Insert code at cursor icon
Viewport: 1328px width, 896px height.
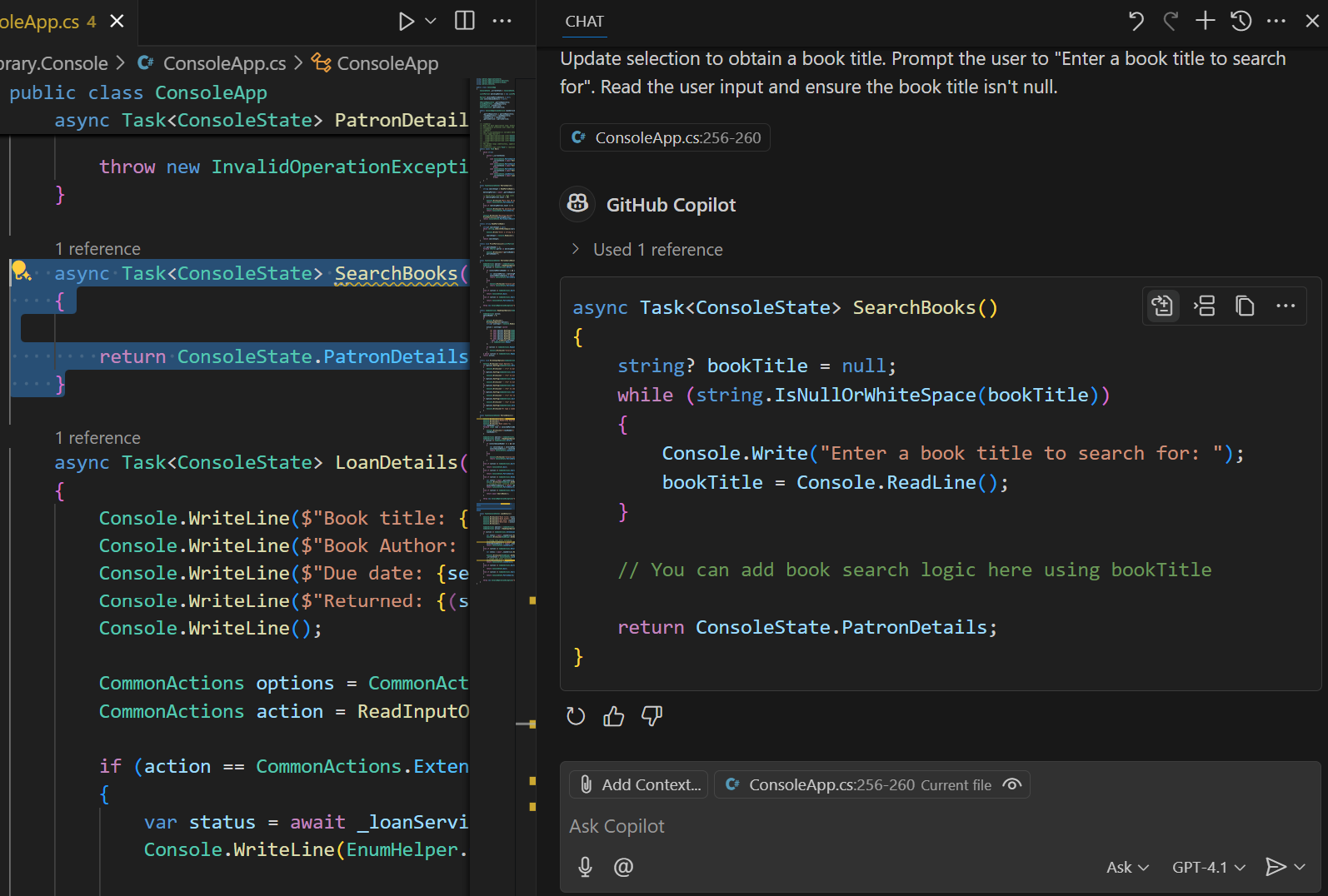[x=1204, y=306]
